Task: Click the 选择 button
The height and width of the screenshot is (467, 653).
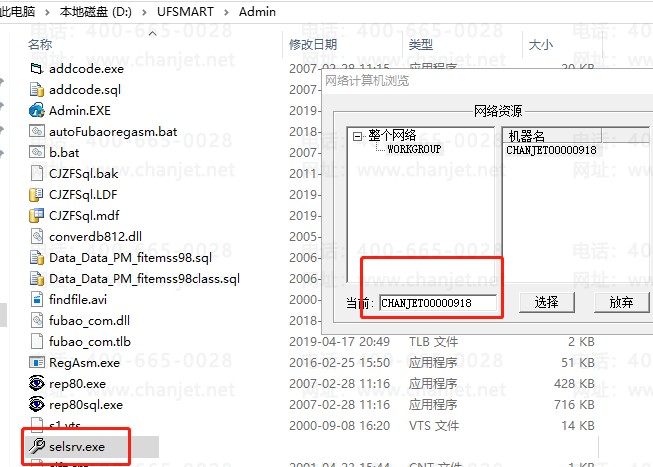Action: [x=547, y=302]
